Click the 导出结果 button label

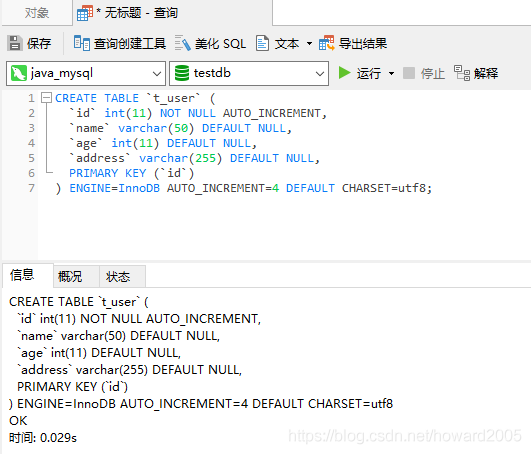click(363, 43)
